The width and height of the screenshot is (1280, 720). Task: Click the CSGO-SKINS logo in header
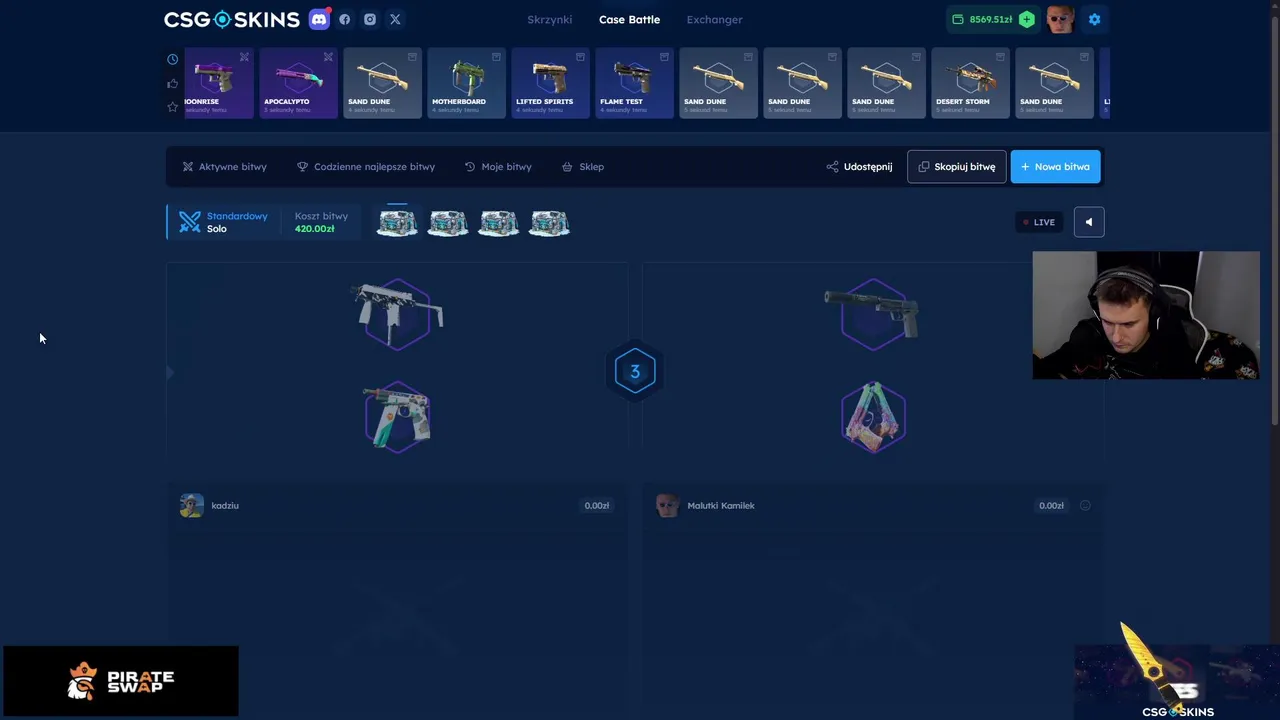coord(232,19)
